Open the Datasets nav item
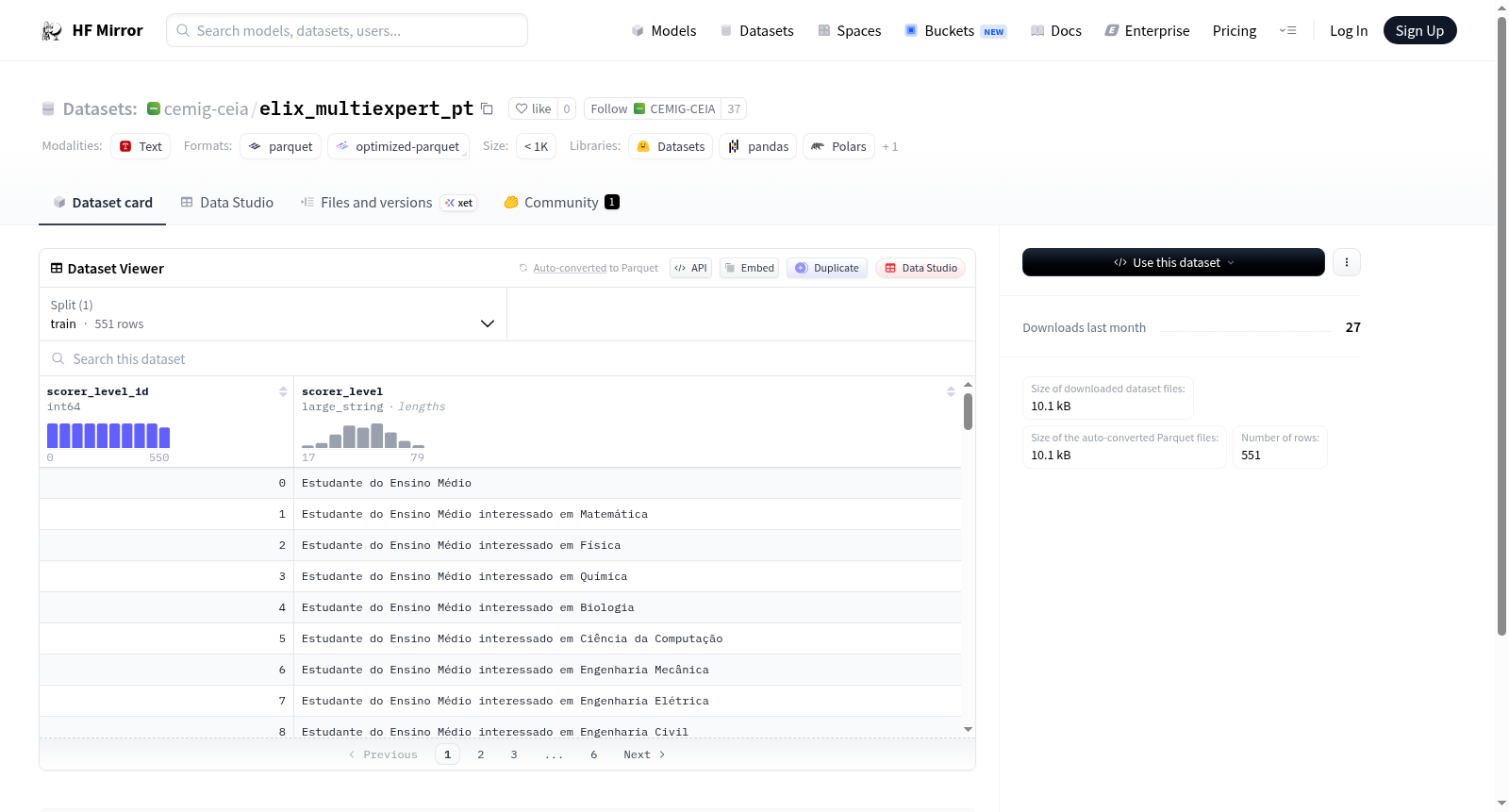This screenshot has height=812, width=1509. 756,31
